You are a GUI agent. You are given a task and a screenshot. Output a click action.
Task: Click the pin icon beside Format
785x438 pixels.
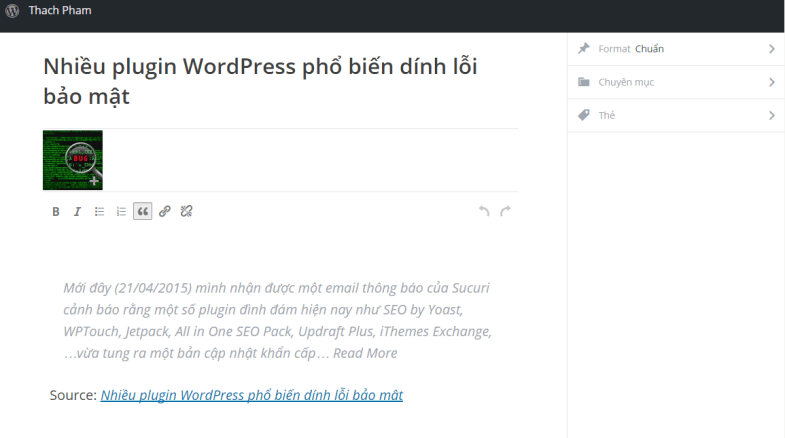click(584, 49)
